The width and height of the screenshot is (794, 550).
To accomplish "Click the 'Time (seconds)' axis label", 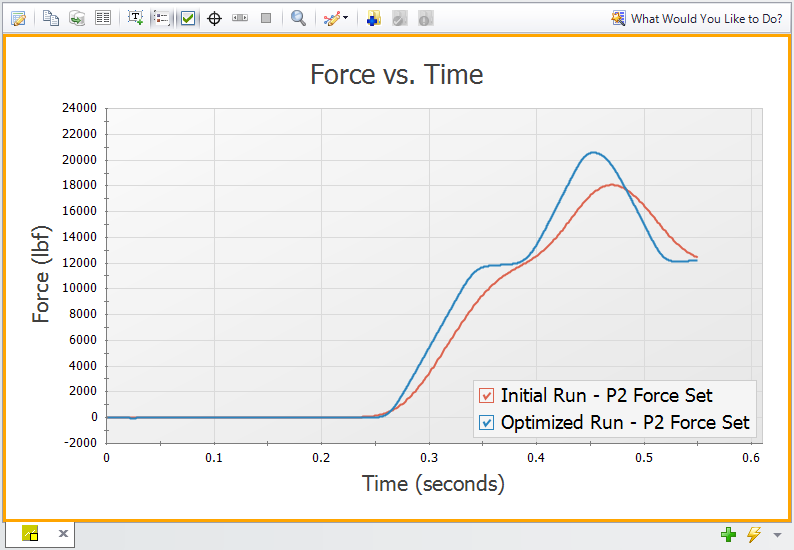I will pyautogui.click(x=433, y=484).
